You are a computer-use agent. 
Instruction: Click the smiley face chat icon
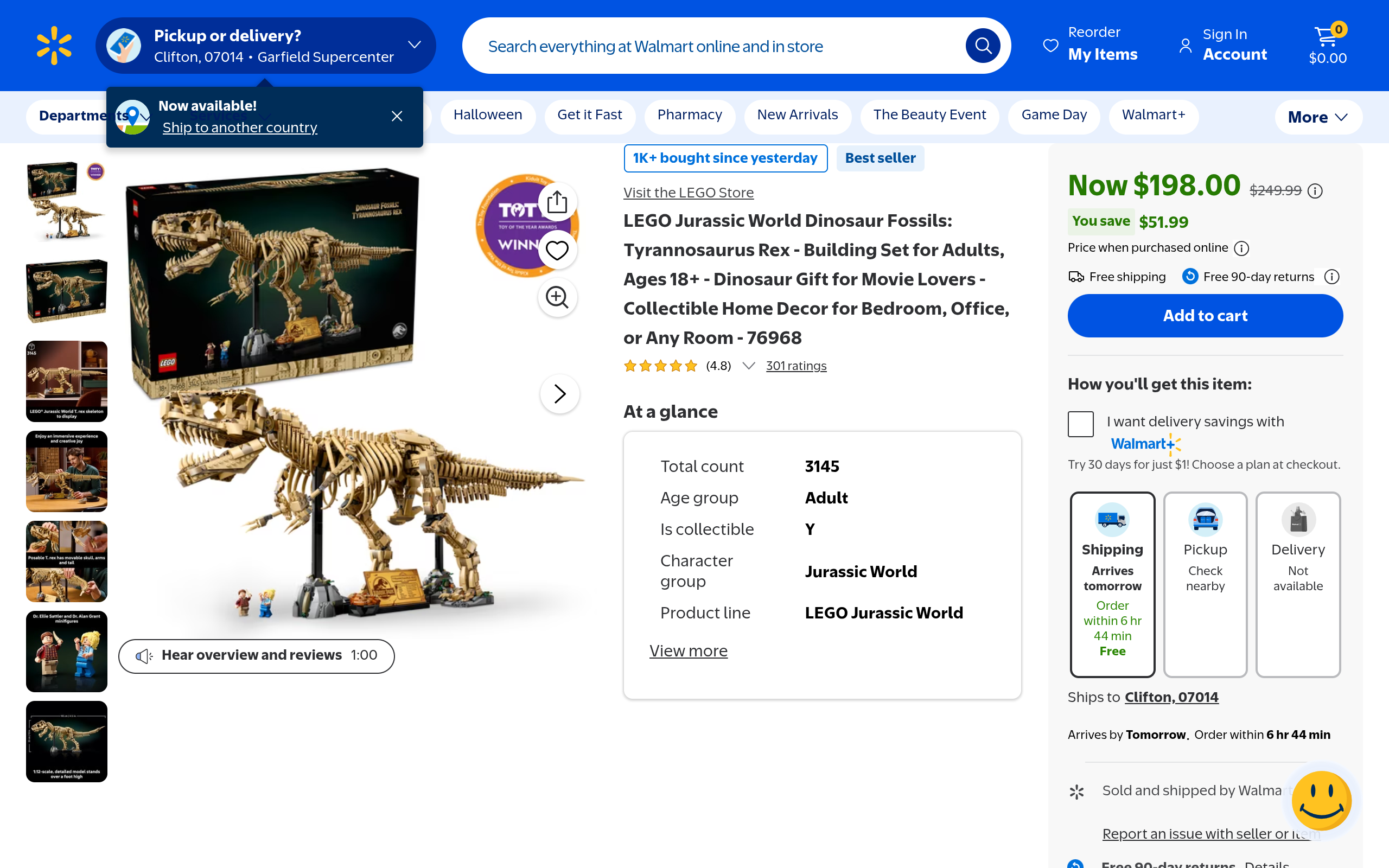click(x=1321, y=801)
